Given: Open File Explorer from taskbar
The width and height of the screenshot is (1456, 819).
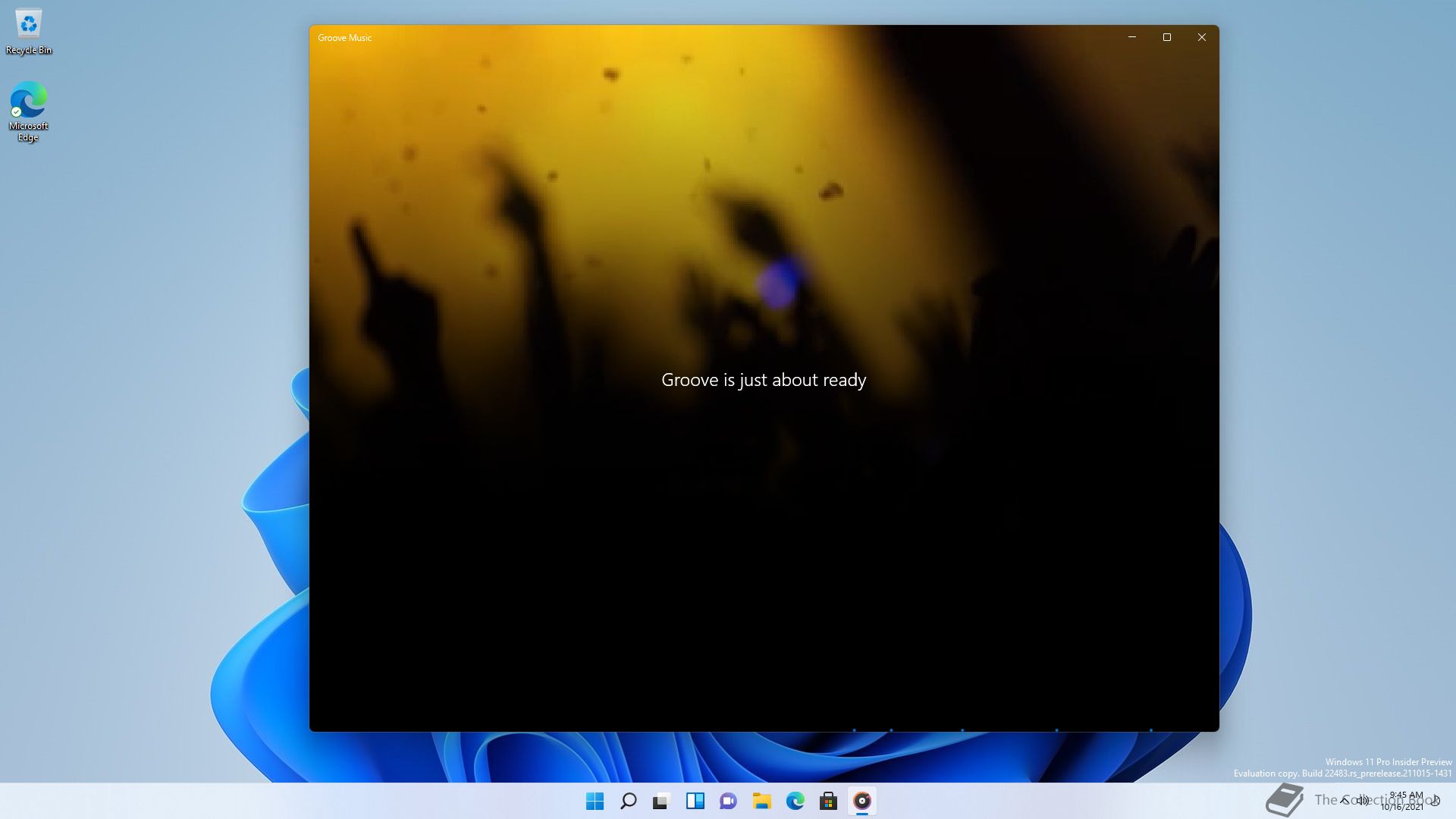Looking at the screenshot, I should point(762,801).
